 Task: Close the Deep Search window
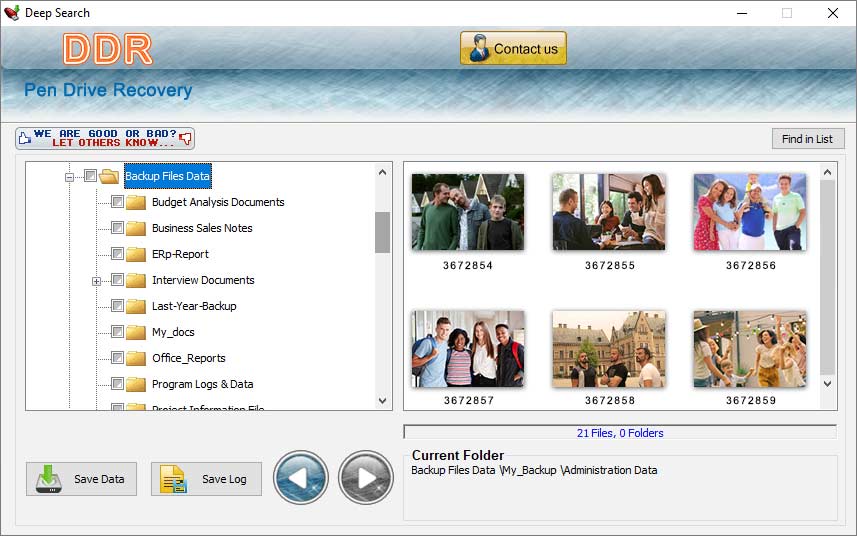(832, 13)
